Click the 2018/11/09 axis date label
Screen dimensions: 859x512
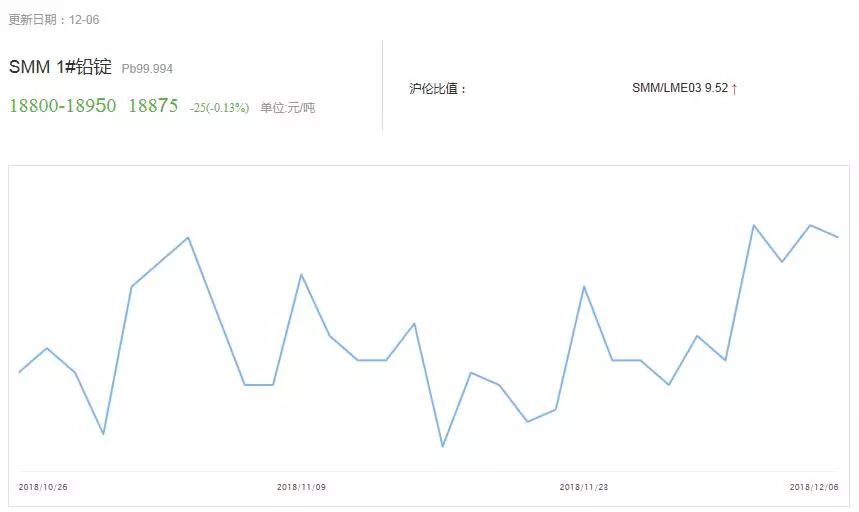tap(301, 487)
